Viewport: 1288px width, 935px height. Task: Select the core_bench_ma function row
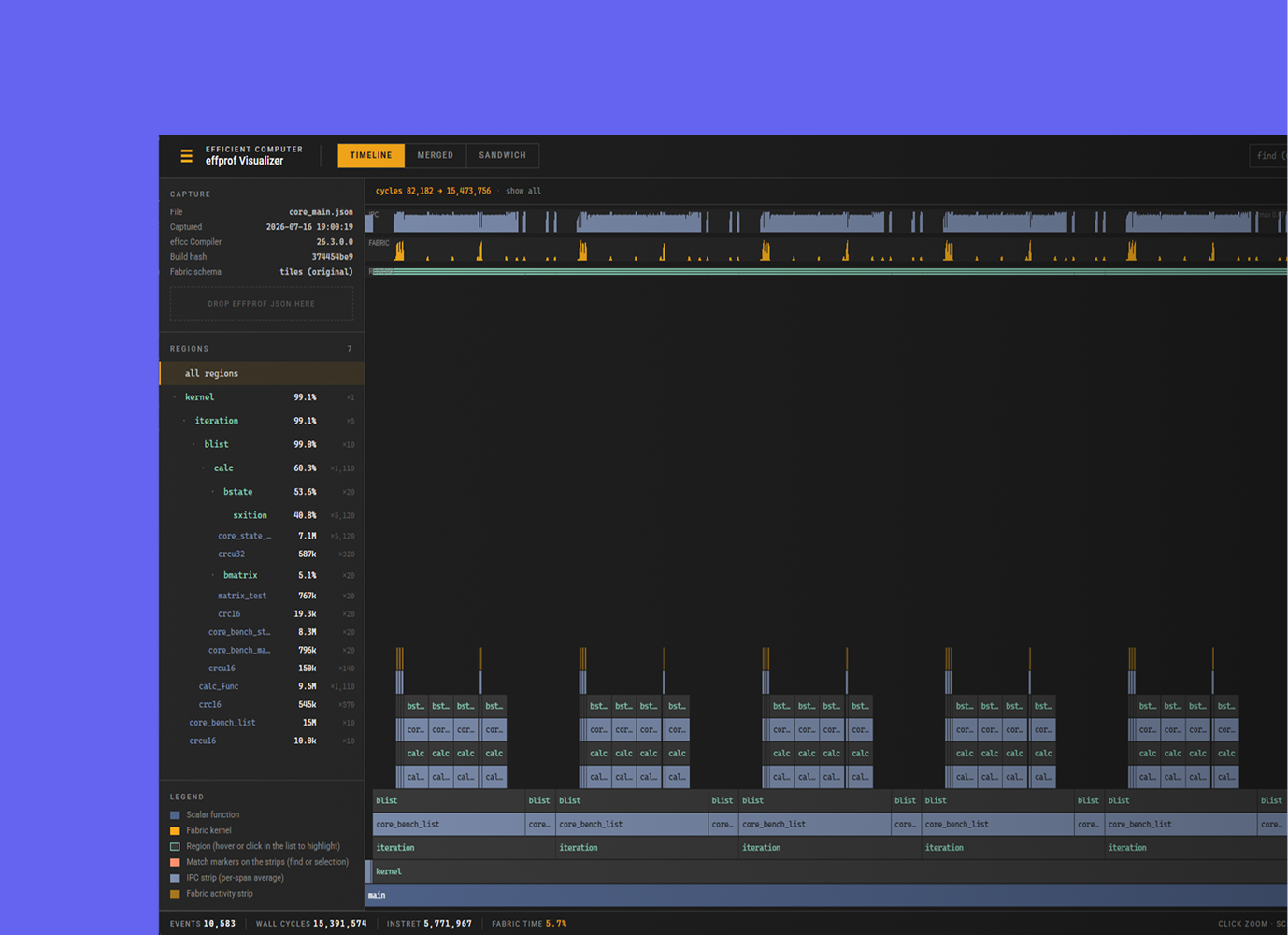(262, 650)
